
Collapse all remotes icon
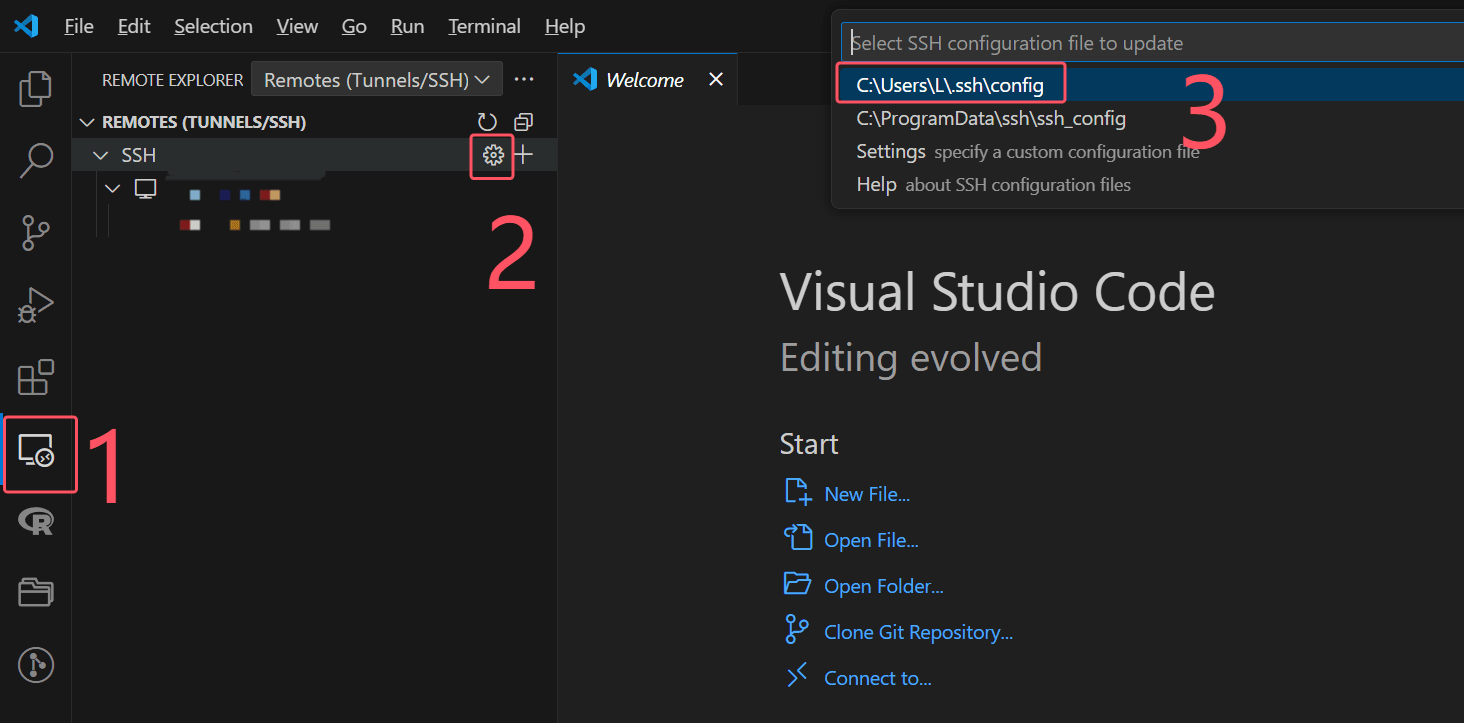click(x=523, y=122)
